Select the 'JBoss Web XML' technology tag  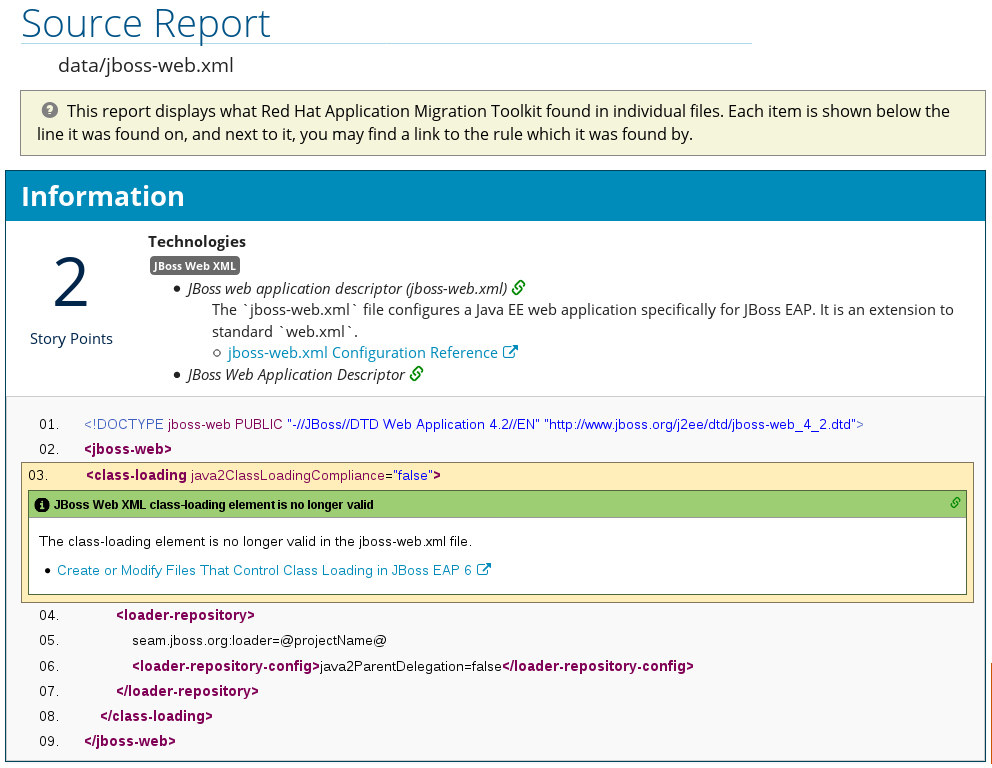tap(195, 266)
